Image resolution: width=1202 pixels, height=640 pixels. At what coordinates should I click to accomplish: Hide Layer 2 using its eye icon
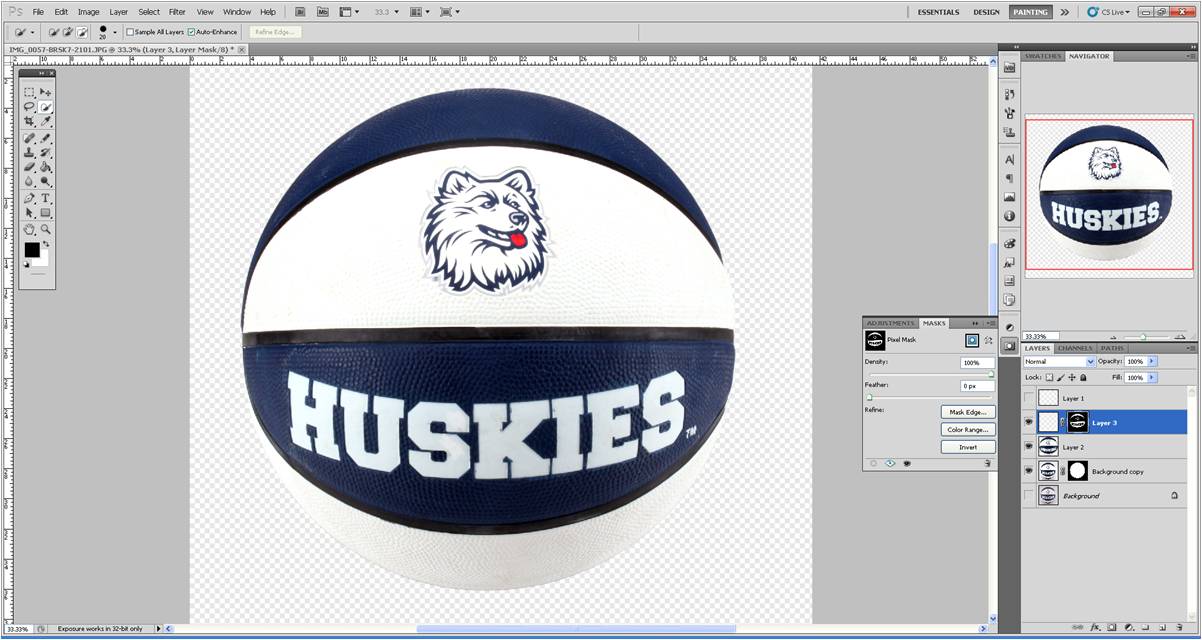pos(1029,447)
